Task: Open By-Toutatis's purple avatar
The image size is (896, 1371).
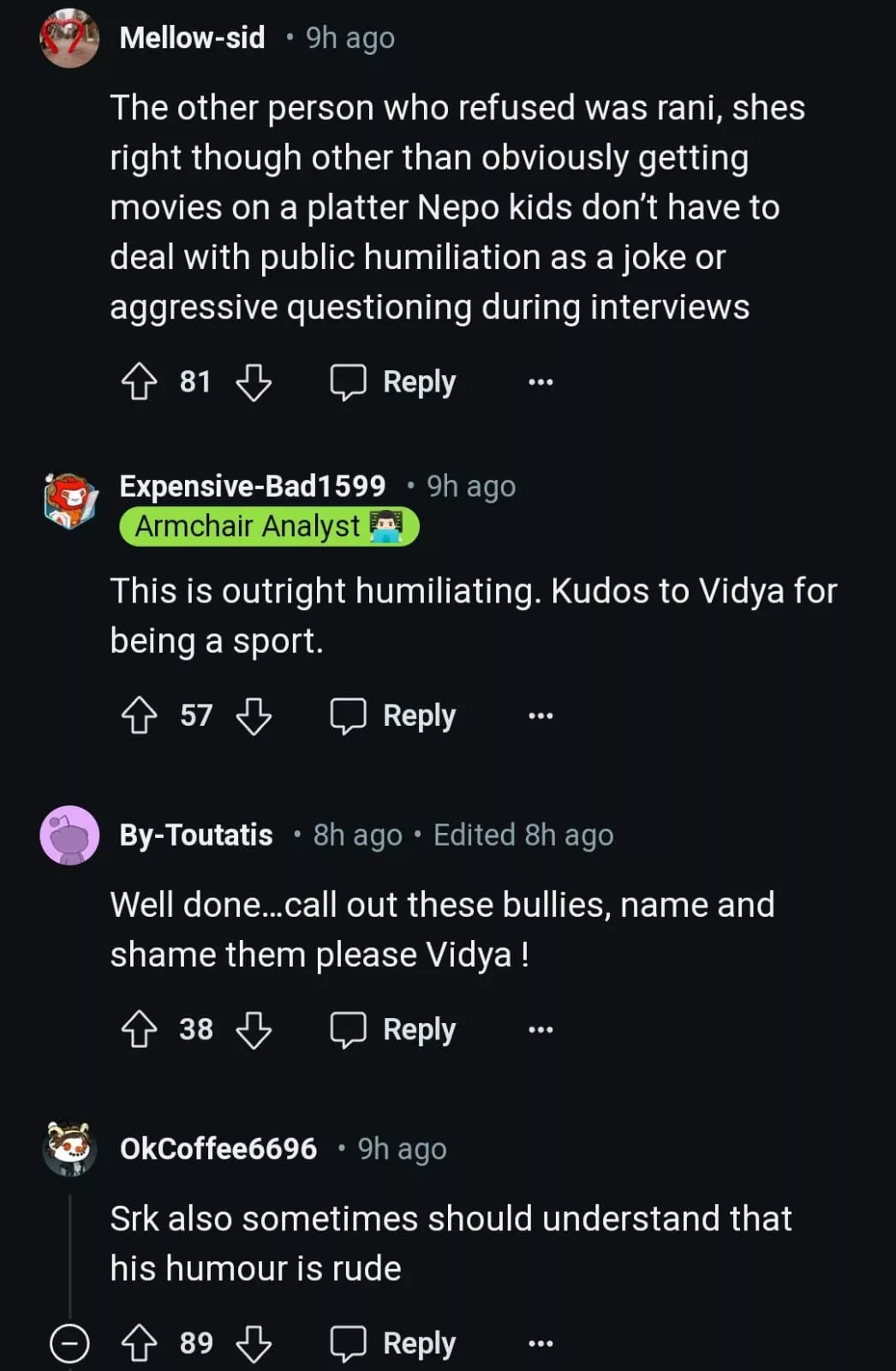Action: tap(69, 835)
